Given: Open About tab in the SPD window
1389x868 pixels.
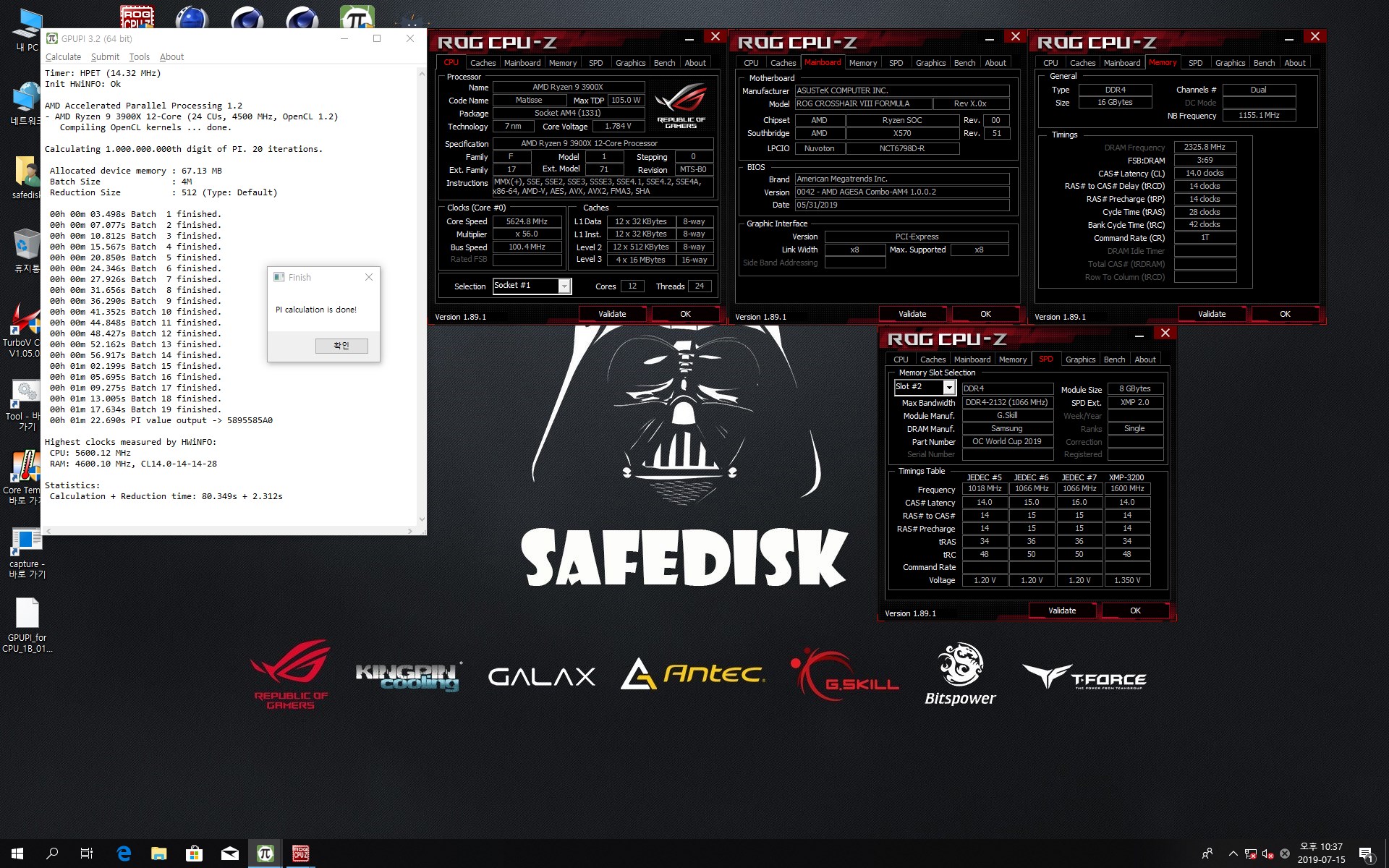Looking at the screenshot, I should coord(1144,359).
